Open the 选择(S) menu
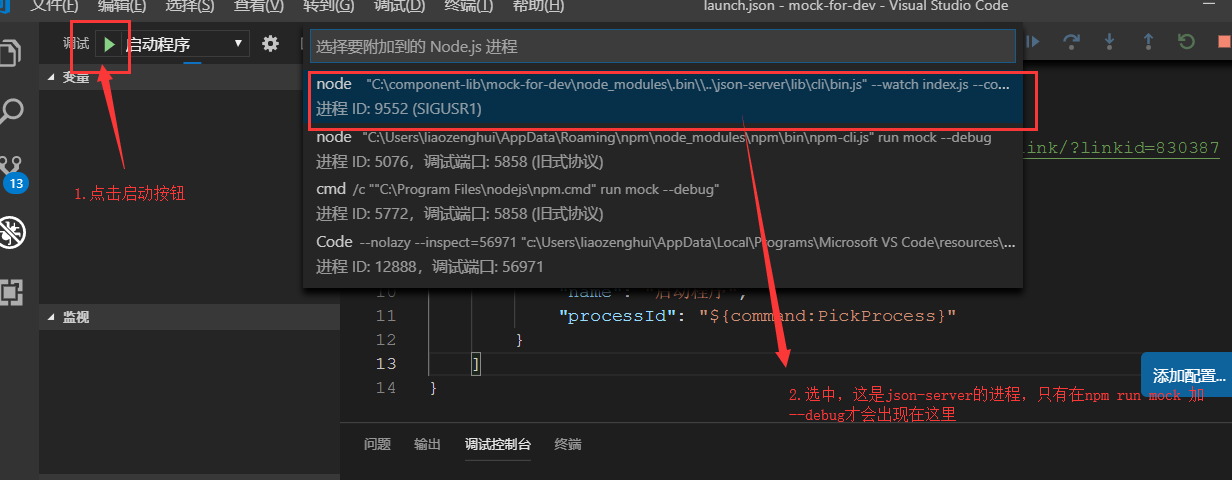 189,6
